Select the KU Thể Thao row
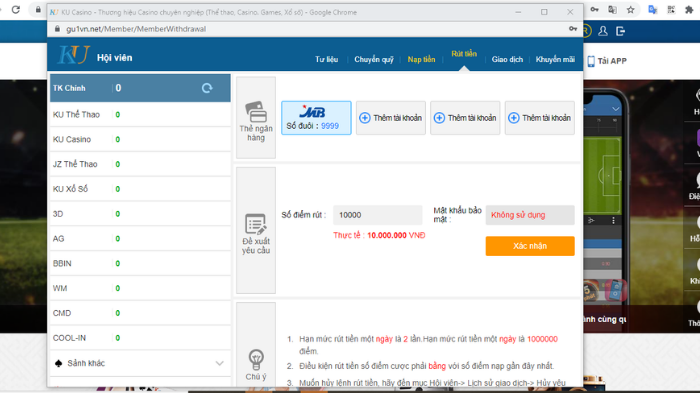Image resolution: width=700 pixels, height=393 pixels. point(140,115)
